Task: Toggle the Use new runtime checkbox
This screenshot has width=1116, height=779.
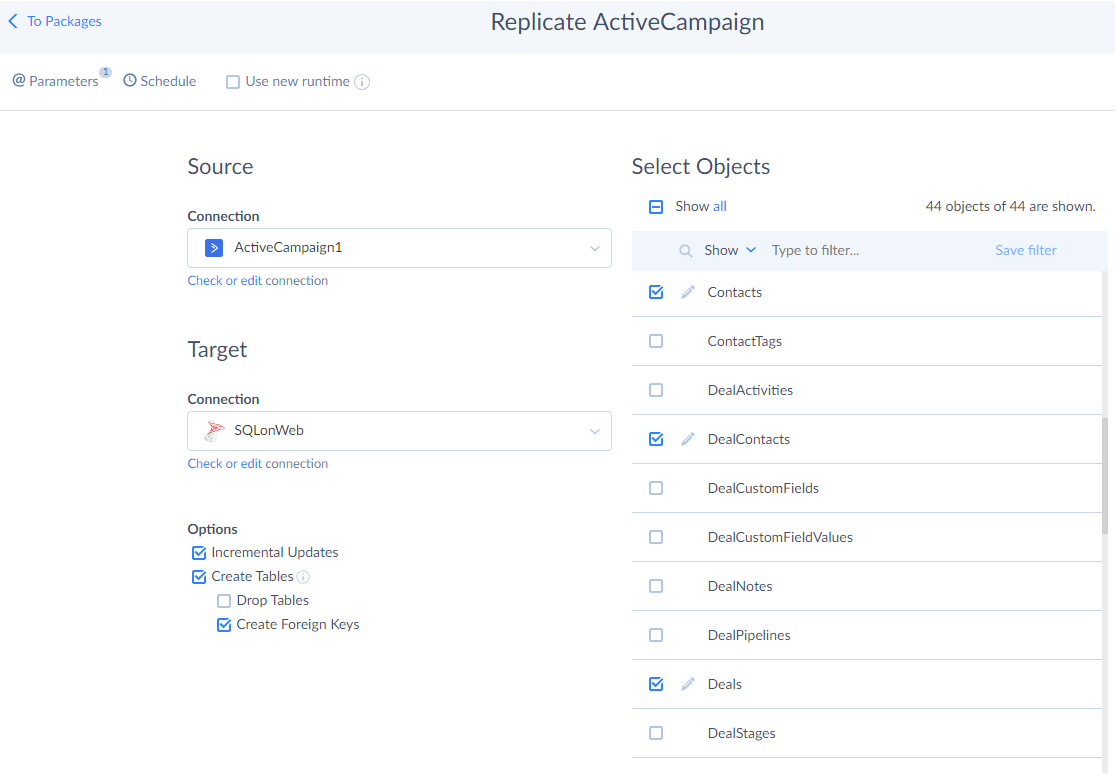Action: [233, 82]
